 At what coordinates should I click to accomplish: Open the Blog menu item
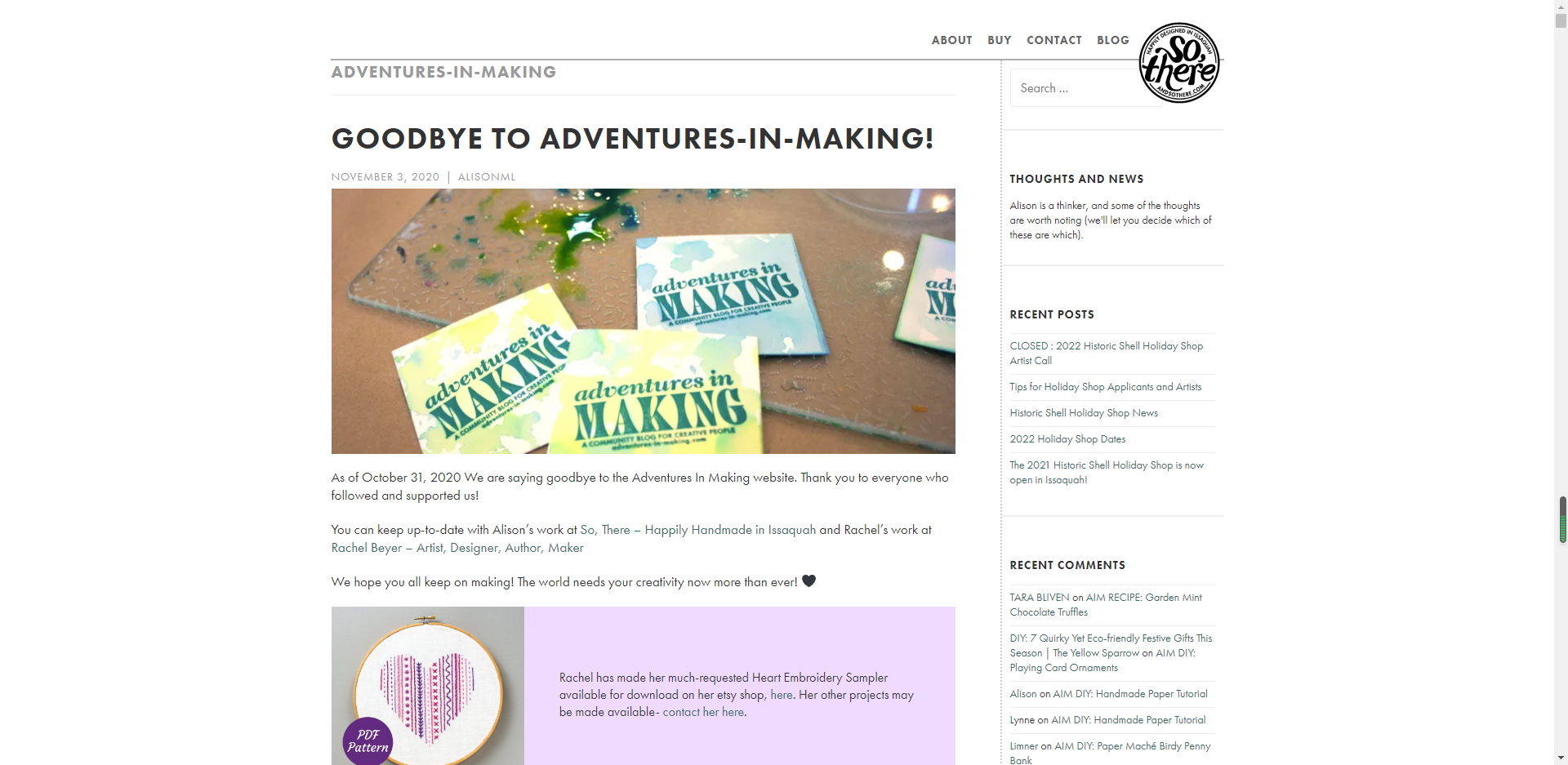pos(1112,40)
